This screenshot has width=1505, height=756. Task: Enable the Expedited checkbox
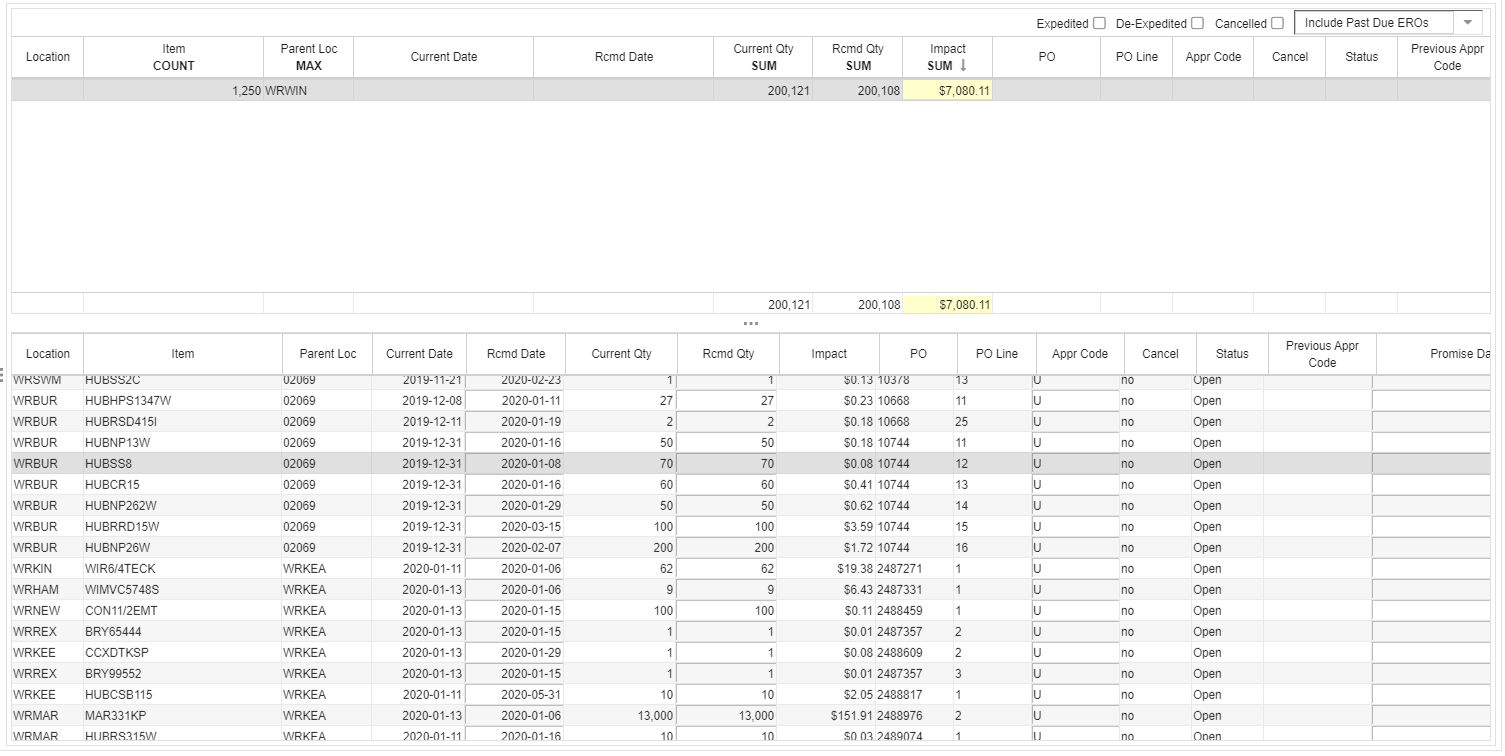(1099, 23)
